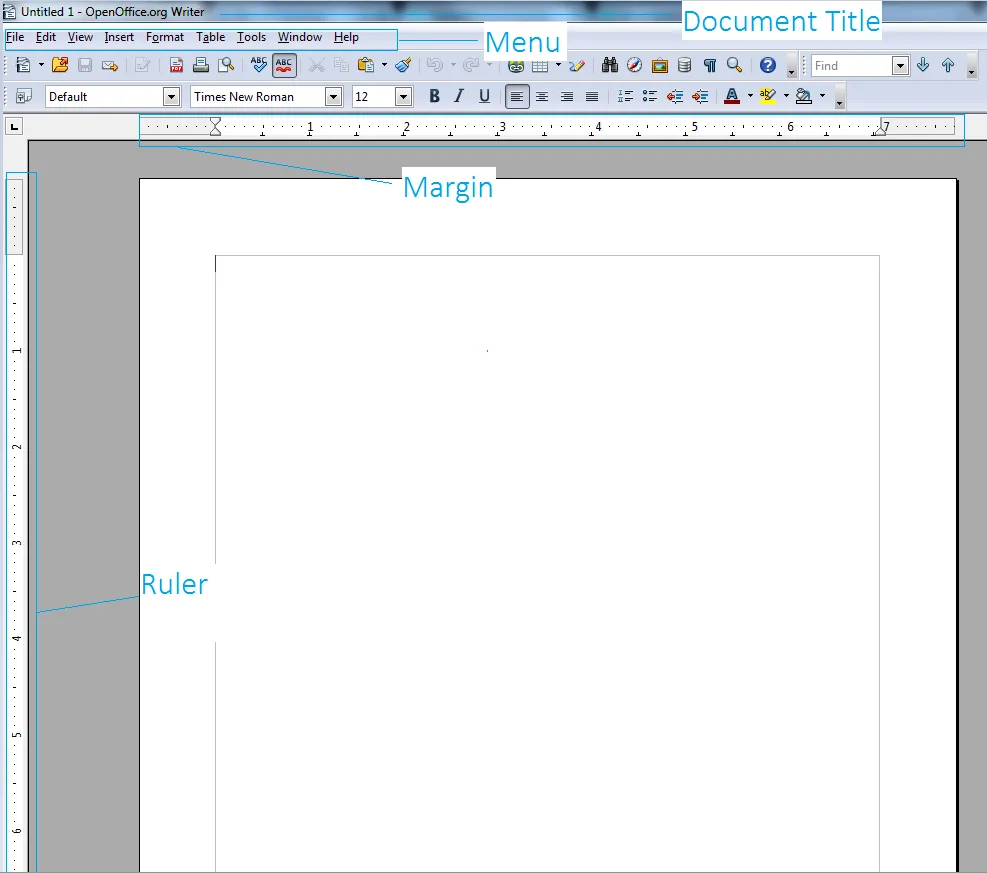The width and height of the screenshot is (987, 873).
Task: Click the Redo arrow icon
Action: tap(471, 65)
